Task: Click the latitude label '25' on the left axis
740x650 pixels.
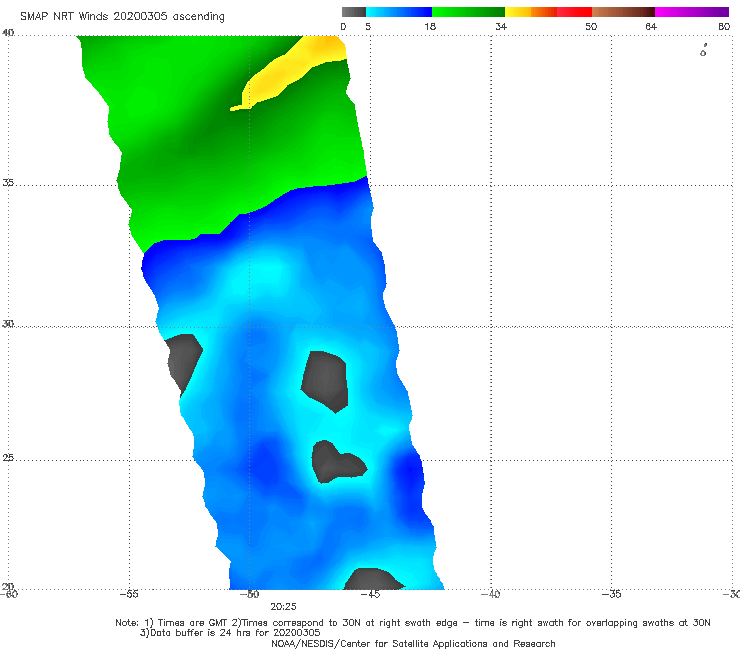Action: tap(8, 458)
